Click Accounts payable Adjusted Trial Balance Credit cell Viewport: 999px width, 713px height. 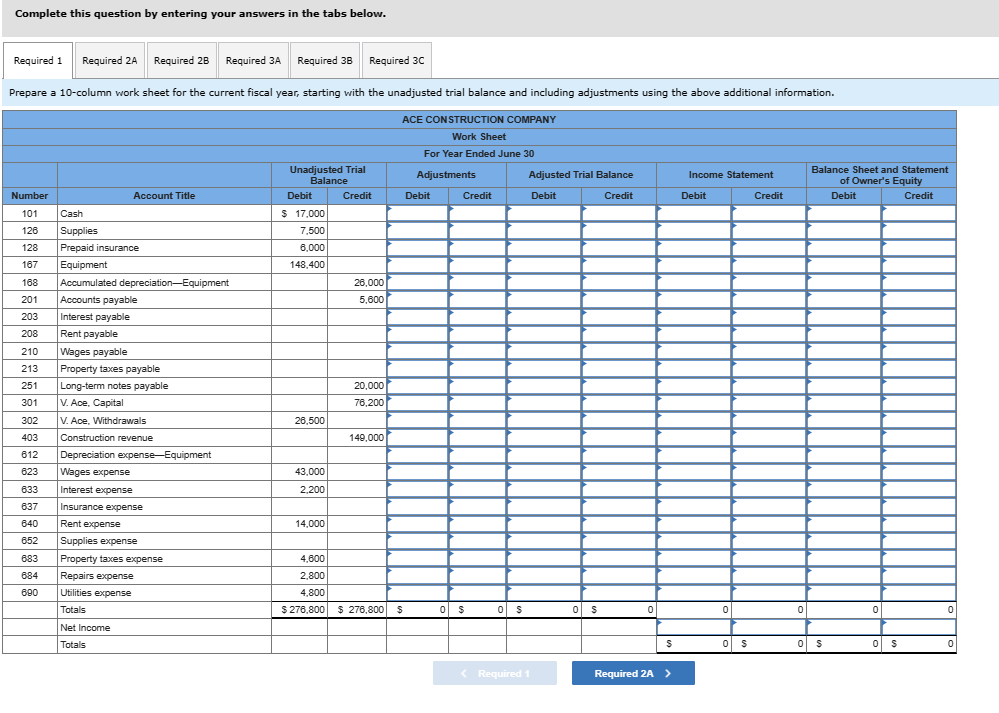point(619,299)
